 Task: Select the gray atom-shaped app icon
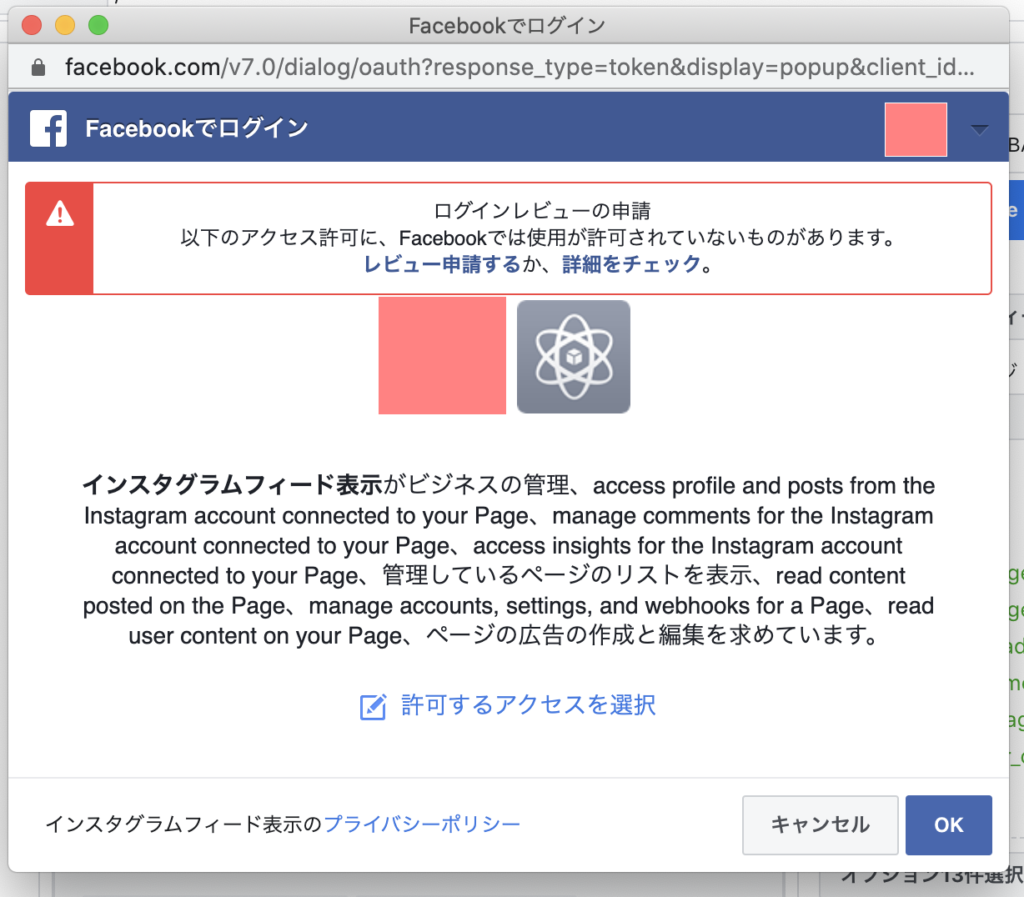pyautogui.click(x=573, y=356)
